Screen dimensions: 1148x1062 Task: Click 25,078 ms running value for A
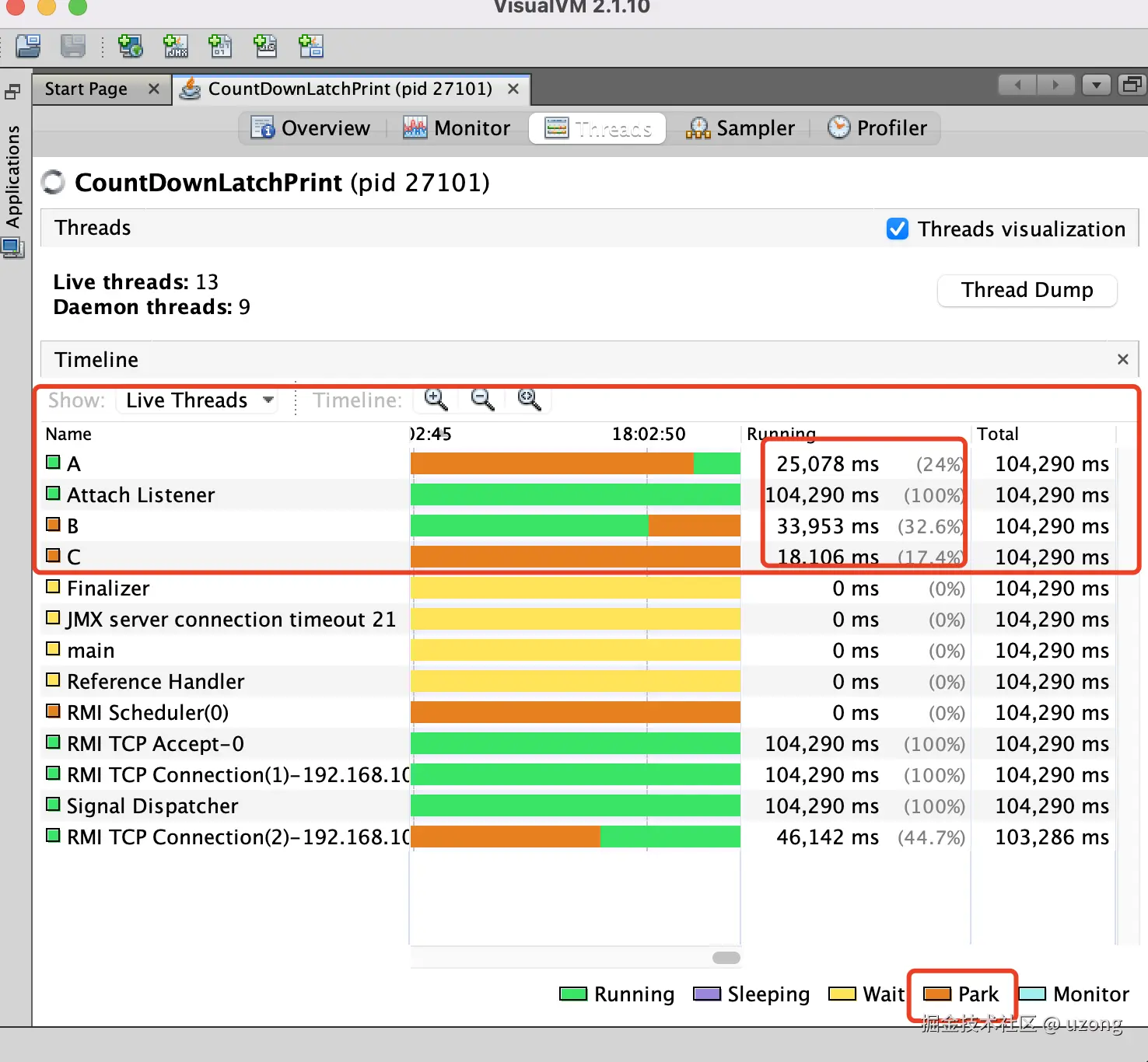click(828, 464)
